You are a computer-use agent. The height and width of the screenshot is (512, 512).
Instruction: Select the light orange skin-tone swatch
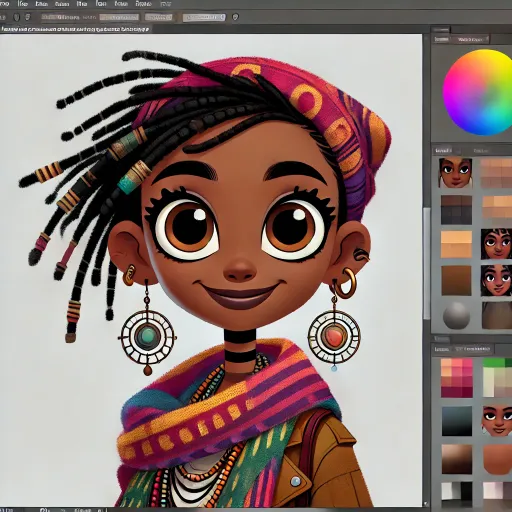coord(456,244)
